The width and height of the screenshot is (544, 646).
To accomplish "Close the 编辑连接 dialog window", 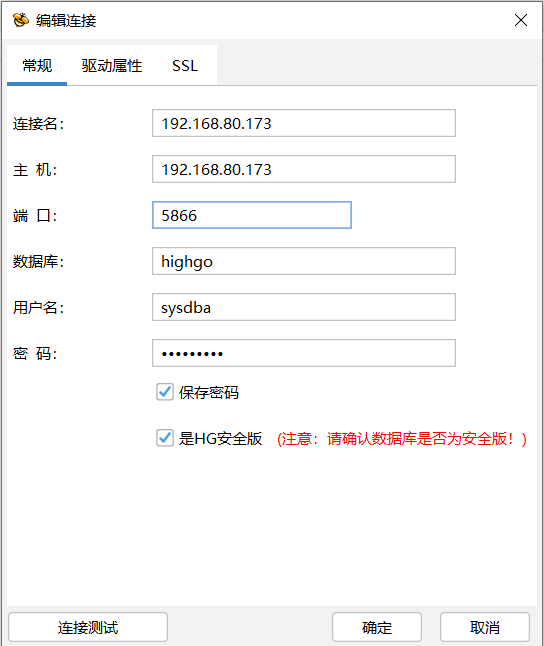I will click(x=521, y=20).
